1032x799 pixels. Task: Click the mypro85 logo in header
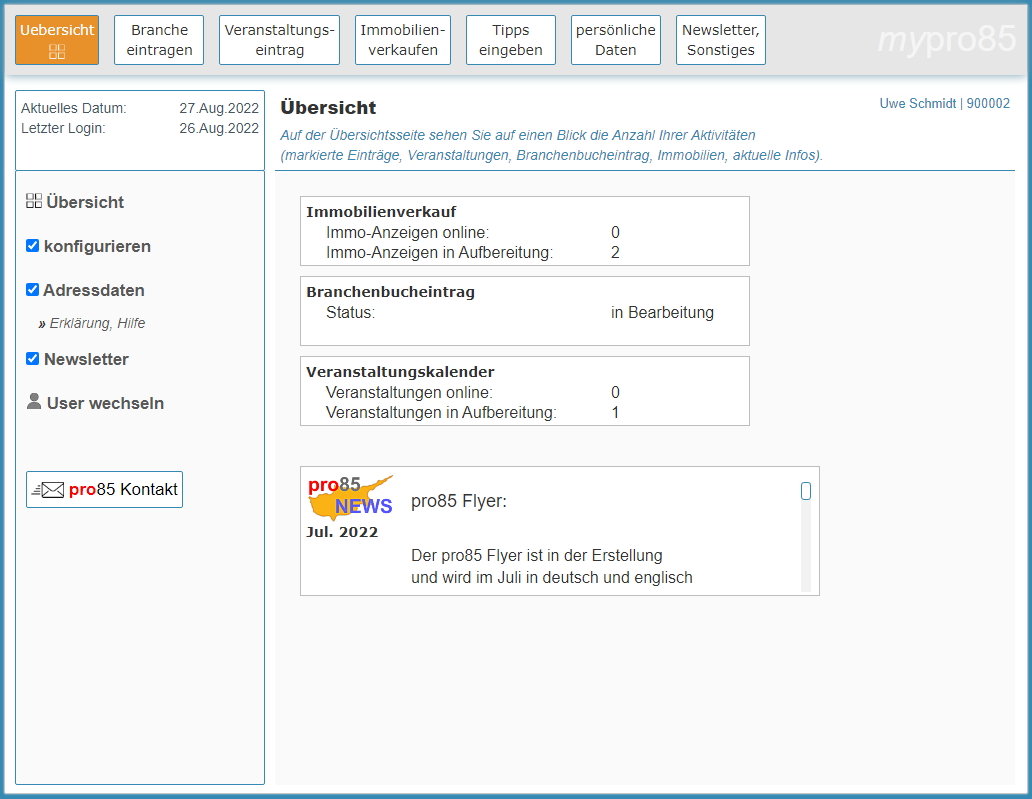945,40
